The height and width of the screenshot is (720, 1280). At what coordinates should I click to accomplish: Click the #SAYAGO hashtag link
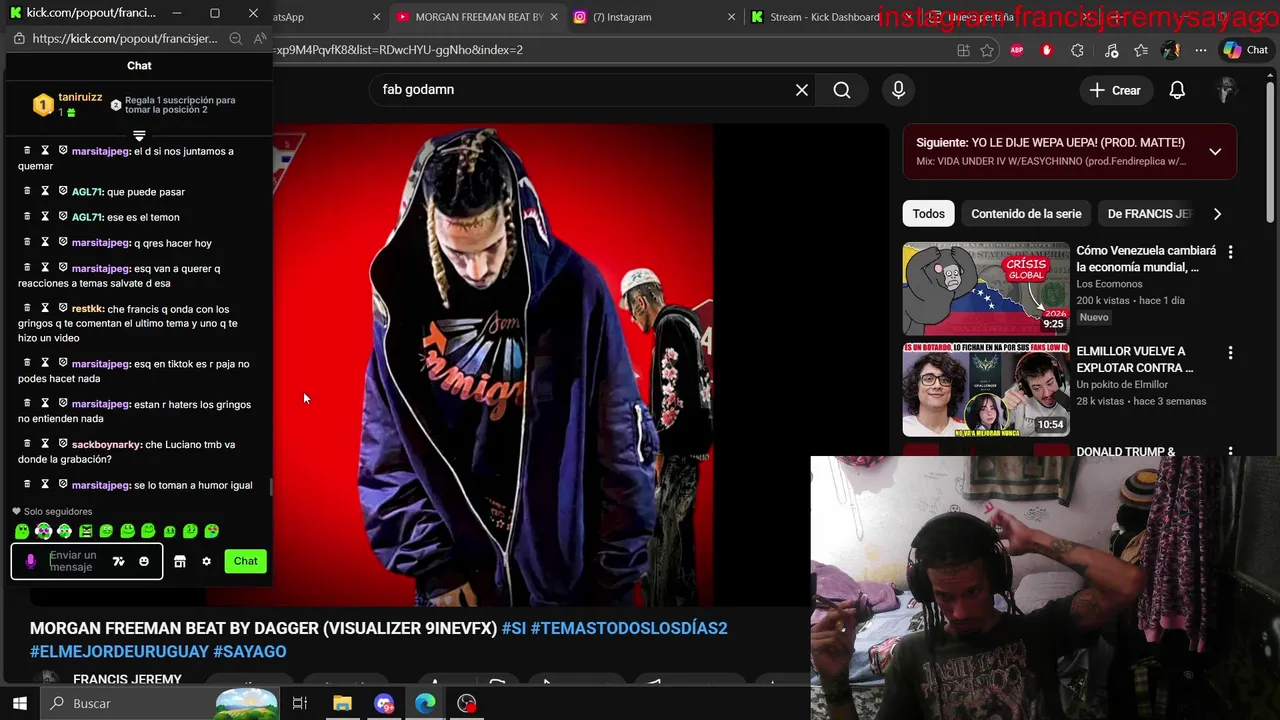tap(250, 652)
